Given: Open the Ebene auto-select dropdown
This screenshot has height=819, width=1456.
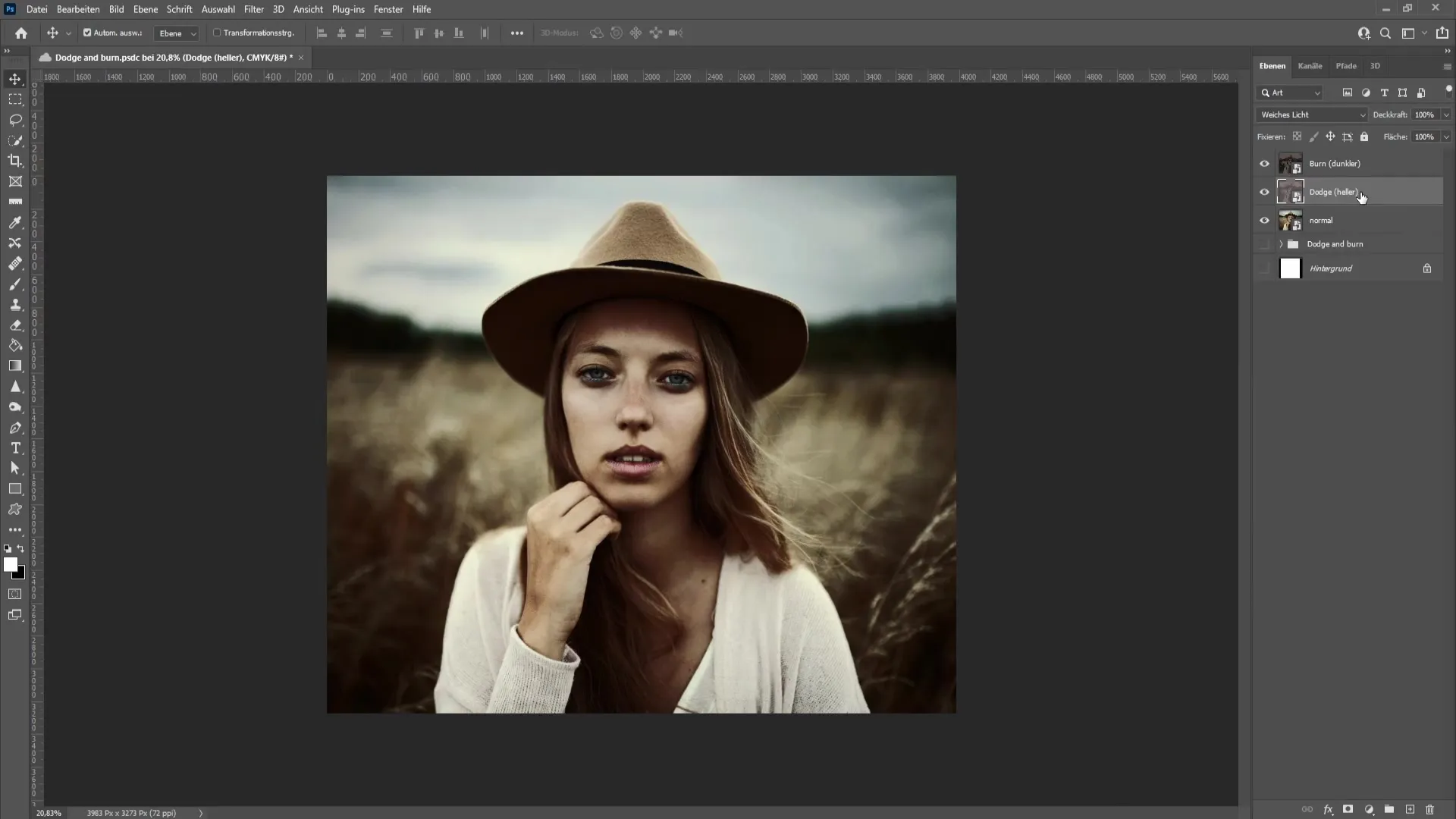Looking at the screenshot, I should [177, 33].
